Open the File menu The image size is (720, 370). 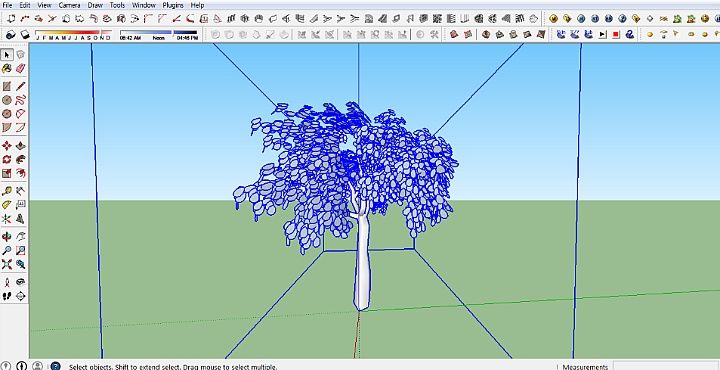tap(7, 5)
